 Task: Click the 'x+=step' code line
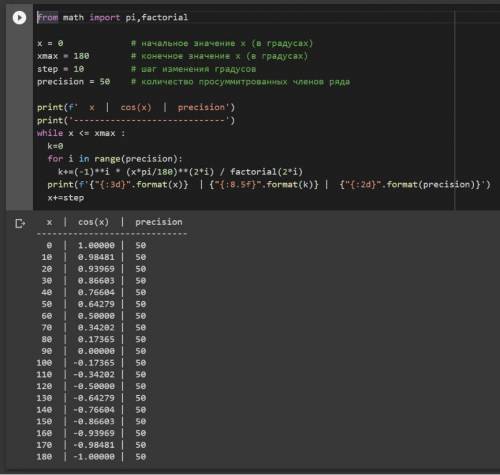point(65,198)
